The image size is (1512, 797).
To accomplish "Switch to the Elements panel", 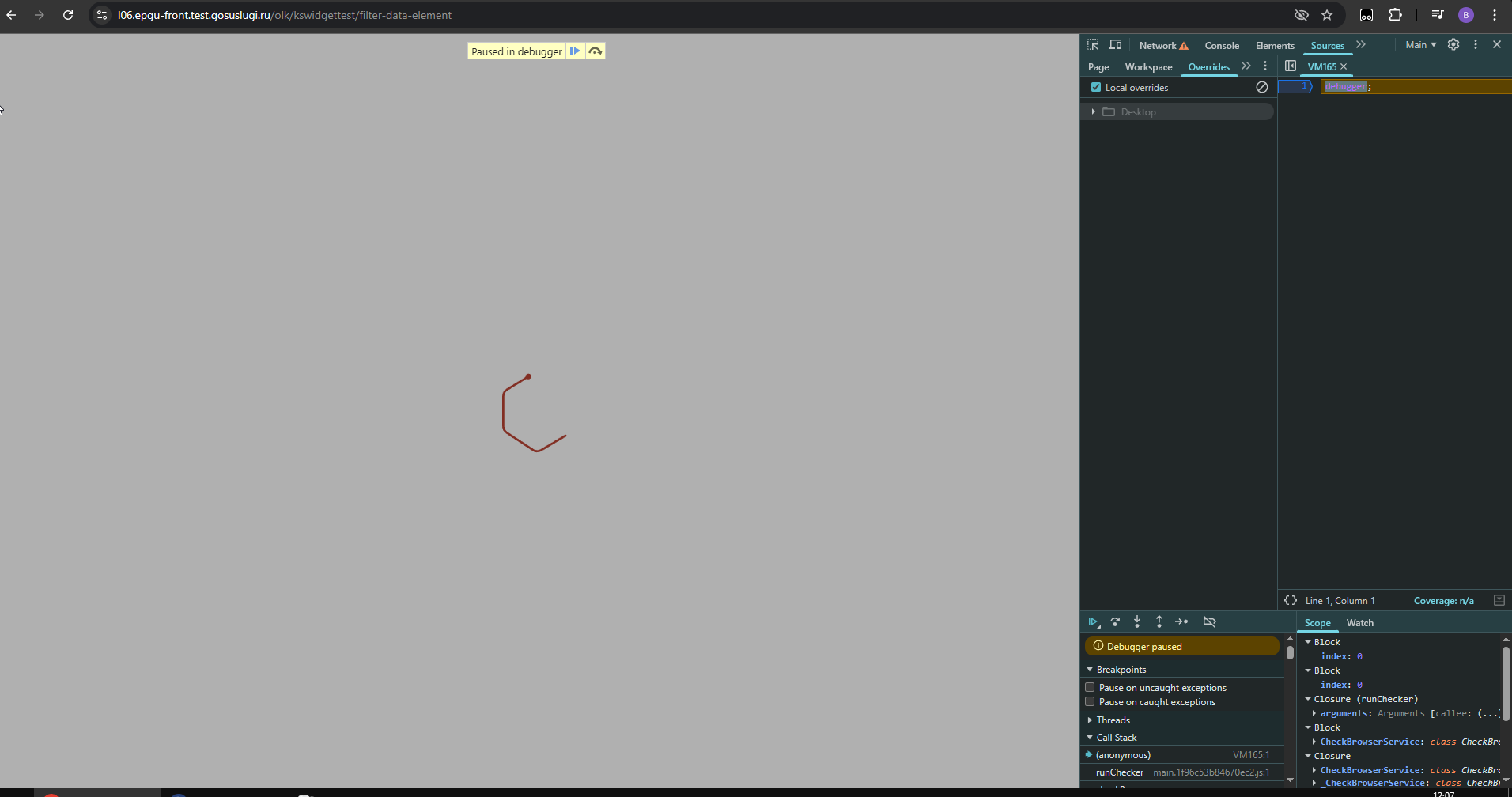I will tap(1275, 45).
